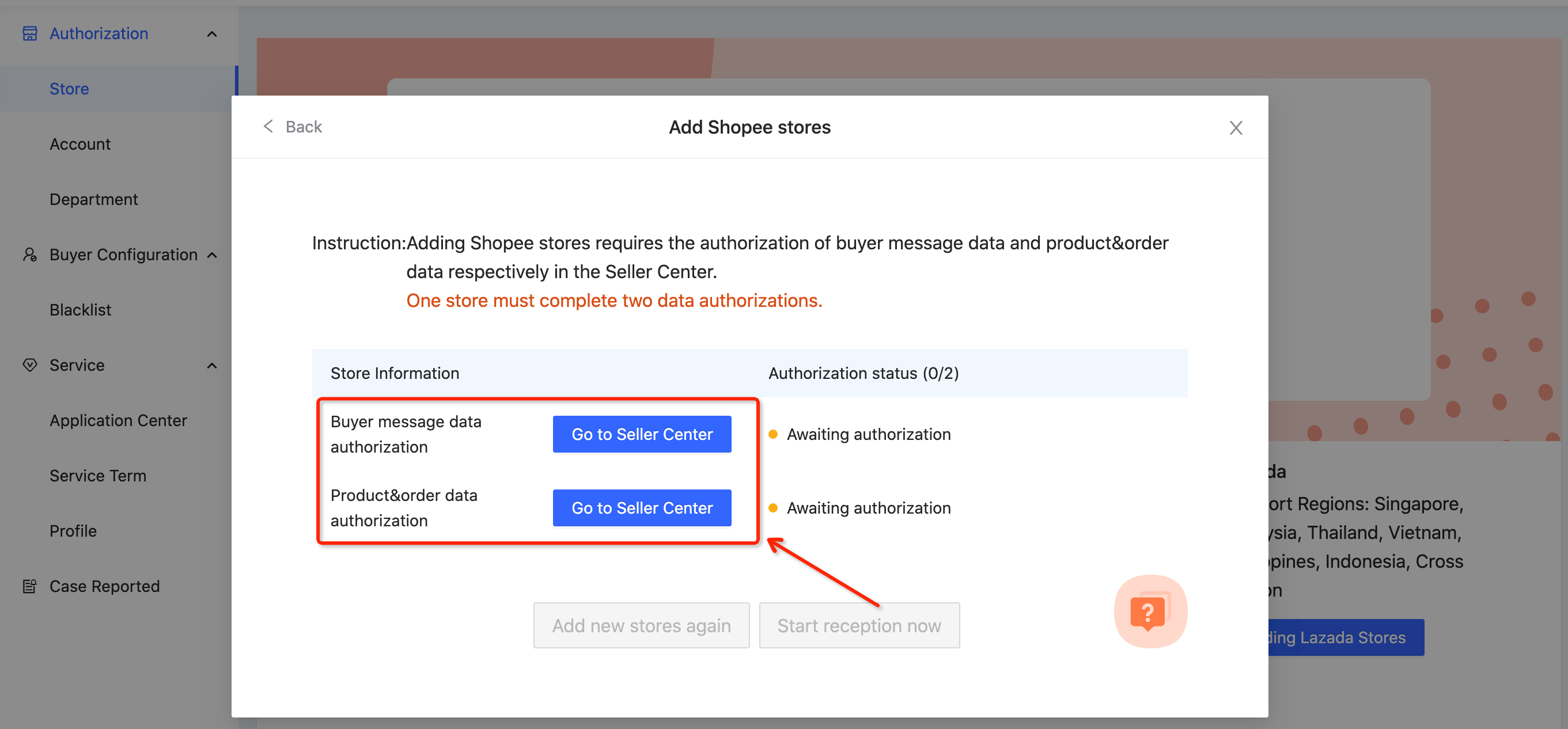Click the Buyer Configuration person icon
The image size is (1568, 729).
[30, 255]
